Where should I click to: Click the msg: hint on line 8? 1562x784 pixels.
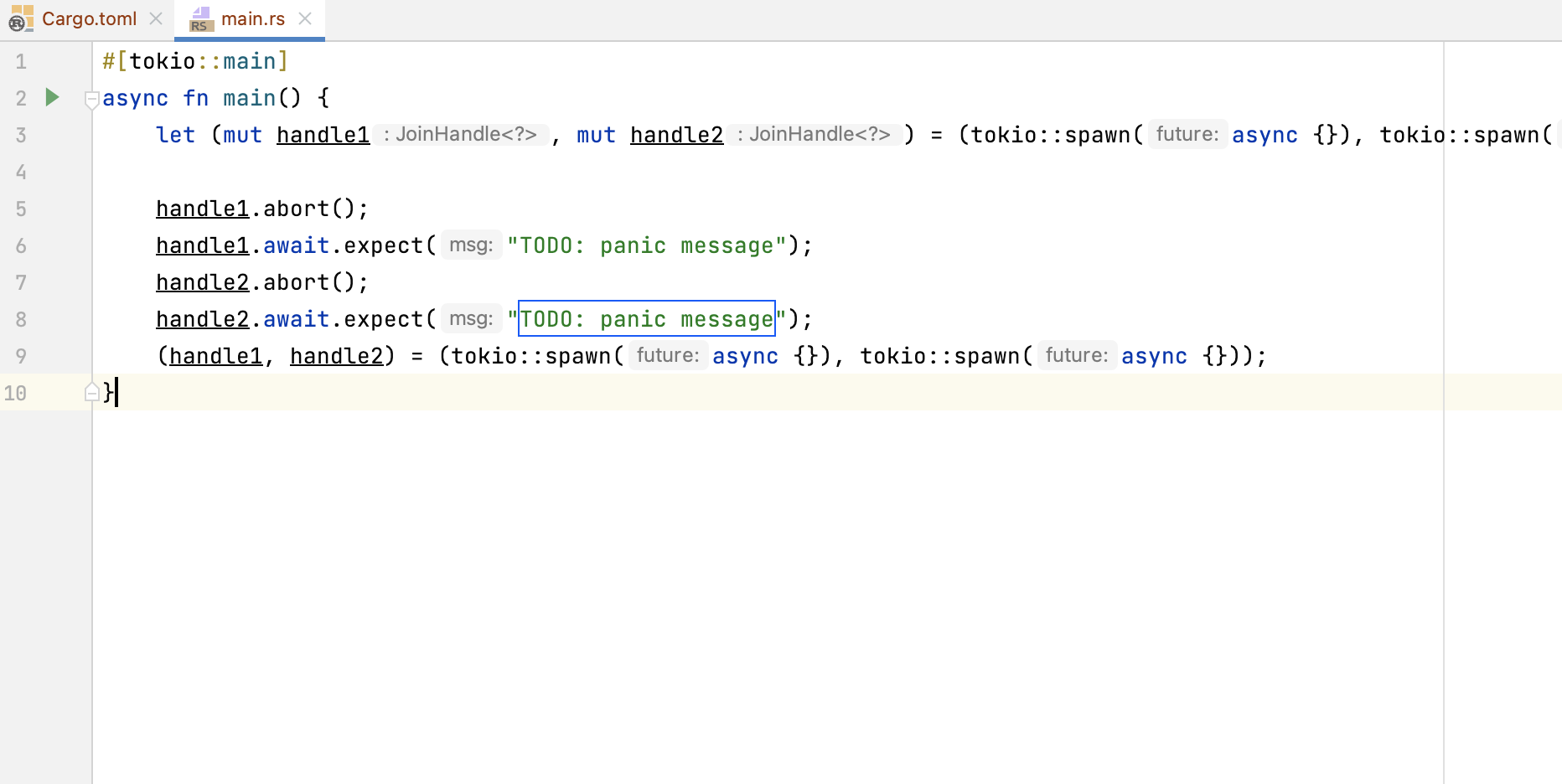(x=471, y=318)
